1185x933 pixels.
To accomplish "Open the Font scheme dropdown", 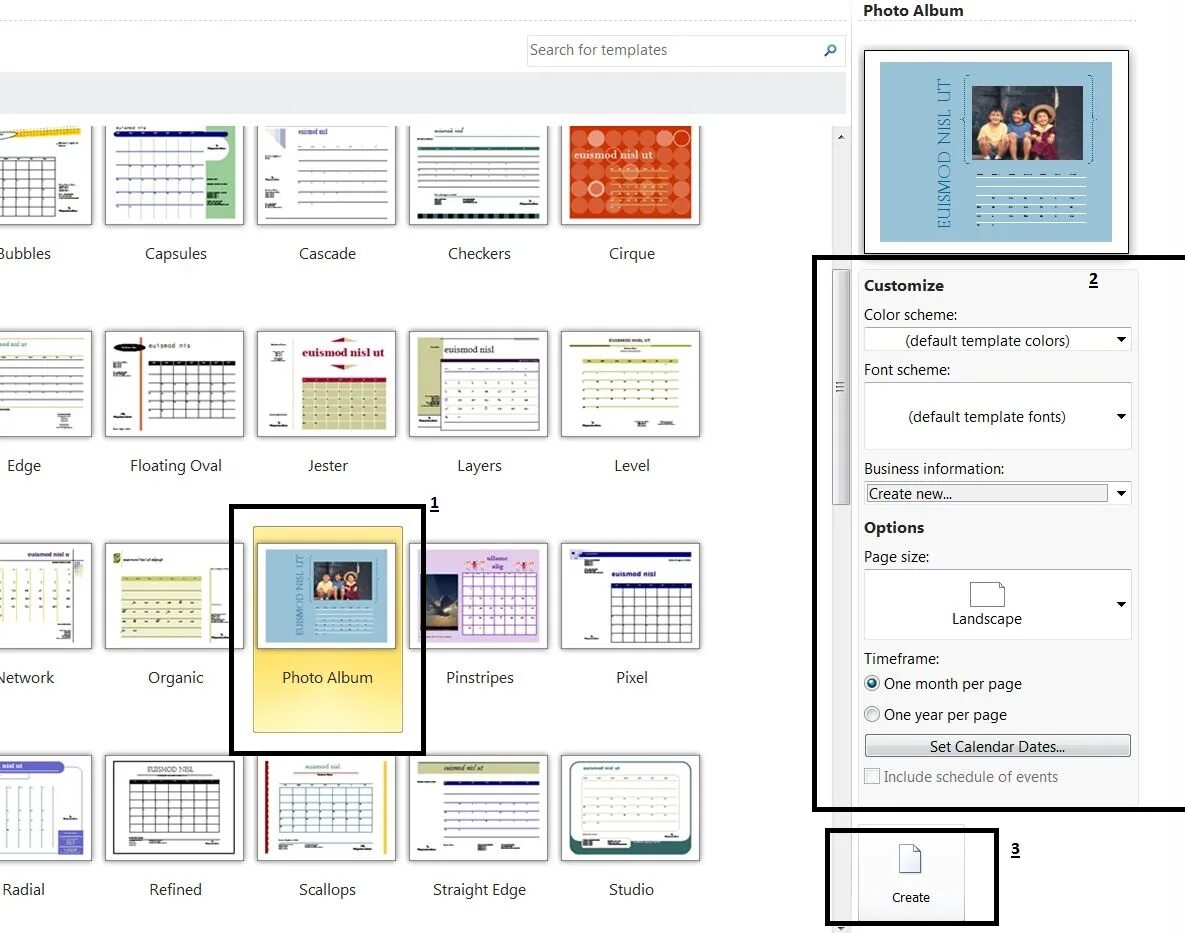I will (998, 416).
